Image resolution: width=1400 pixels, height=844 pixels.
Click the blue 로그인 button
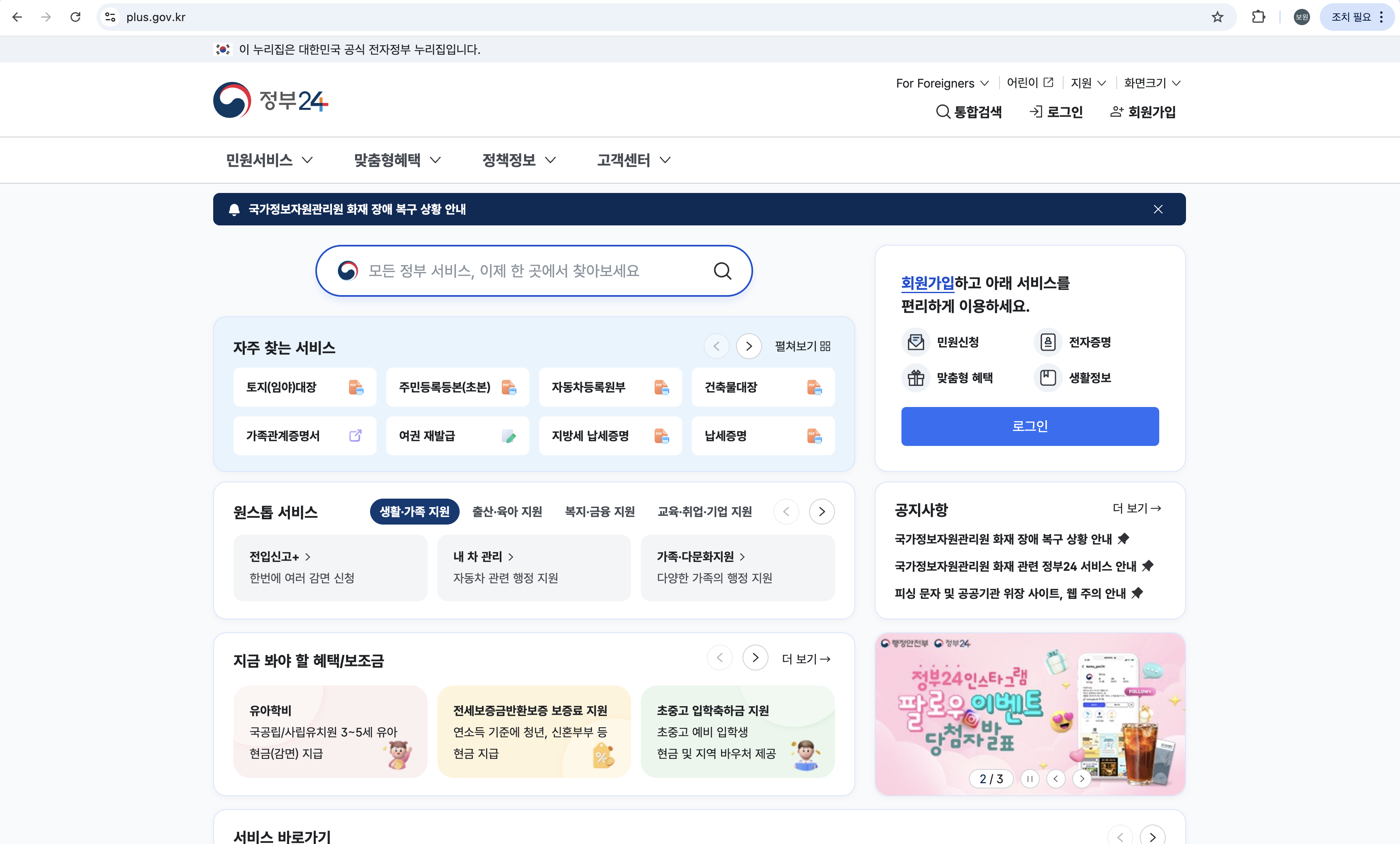point(1030,426)
